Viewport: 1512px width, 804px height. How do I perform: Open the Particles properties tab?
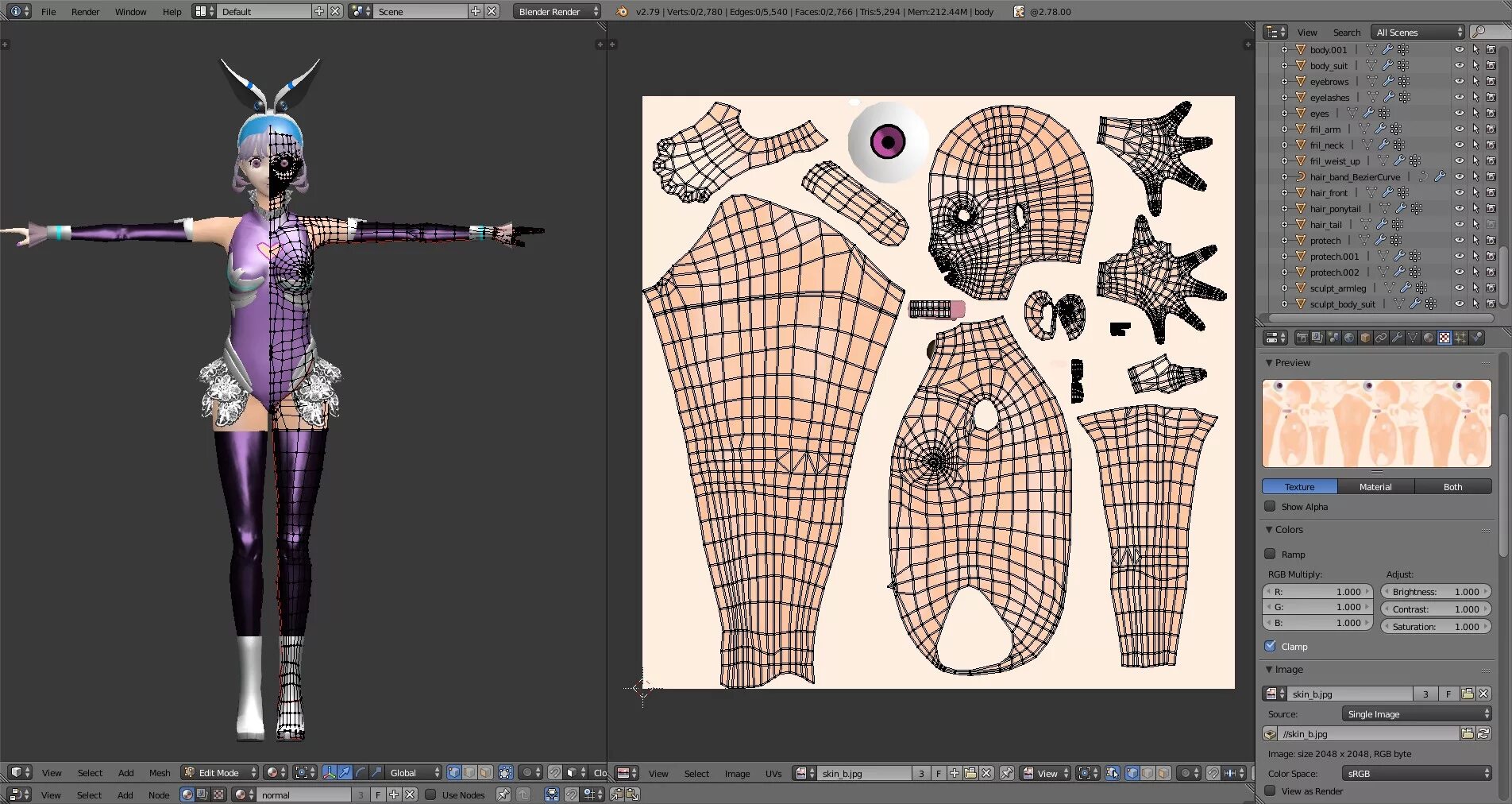pos(1460,338)
